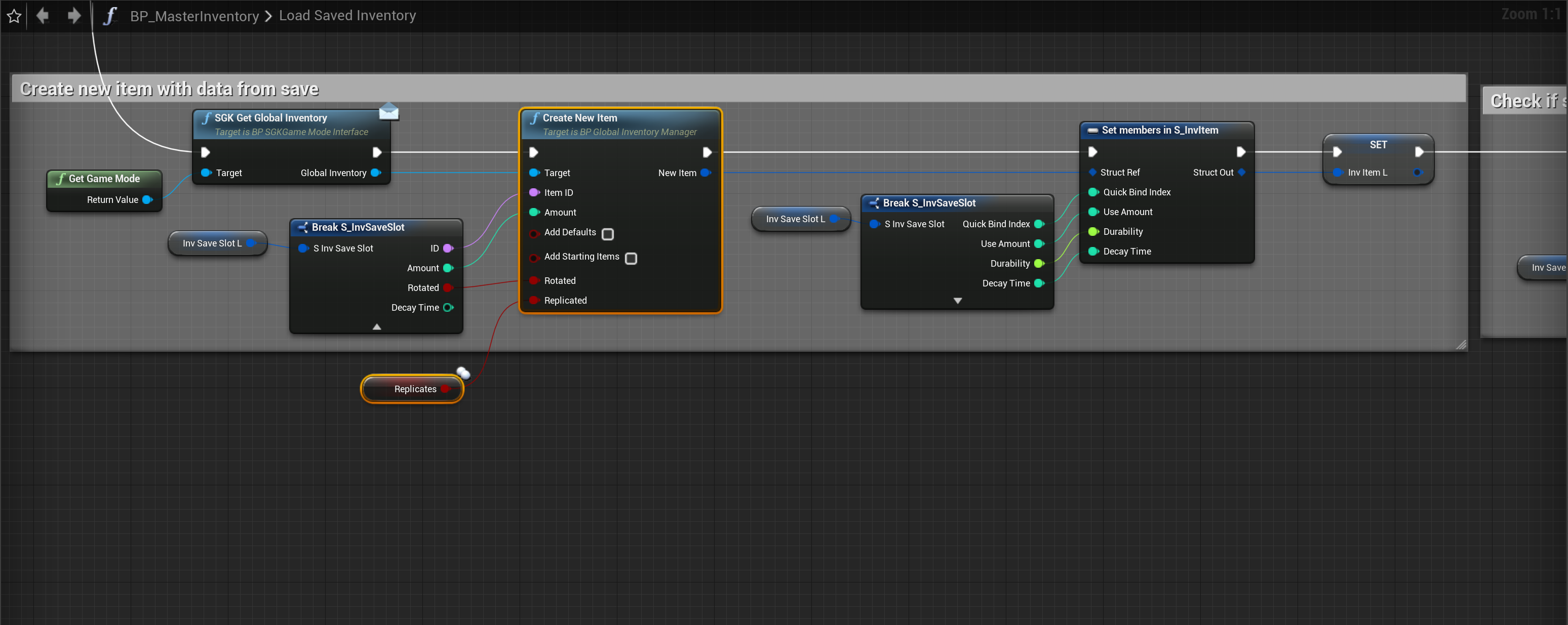Click the function icon beside BP_MasterInventory
1568x625 pixels.
109,16
